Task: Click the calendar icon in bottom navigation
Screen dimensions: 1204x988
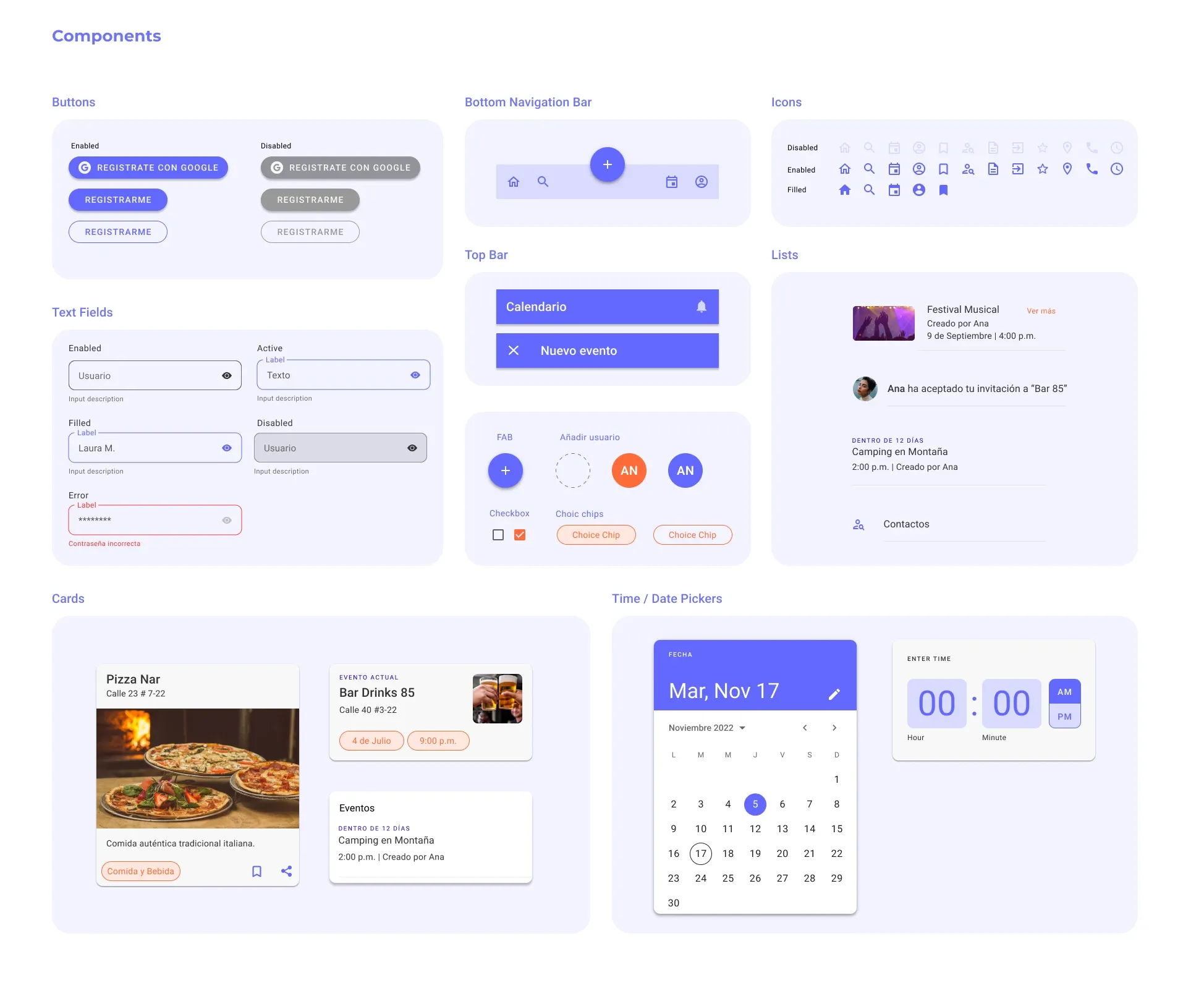Action: 671,181
